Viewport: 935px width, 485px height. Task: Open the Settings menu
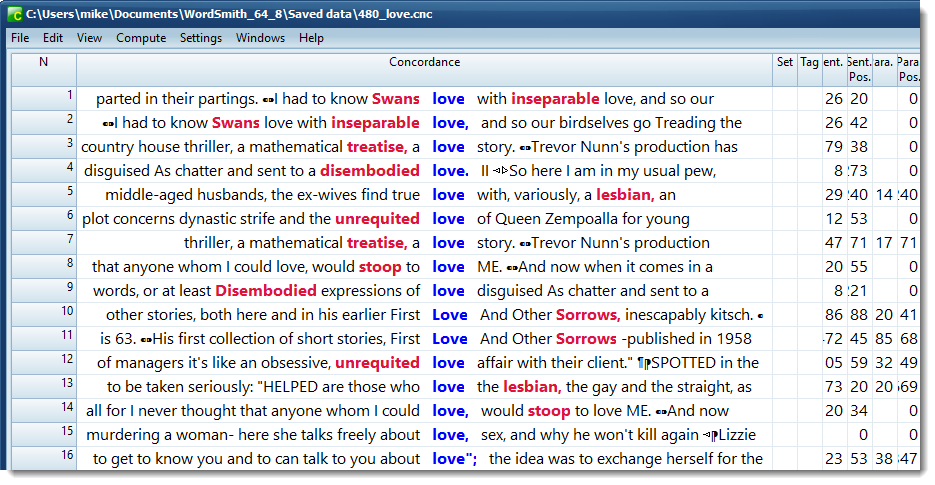click(x=201, y=38)
